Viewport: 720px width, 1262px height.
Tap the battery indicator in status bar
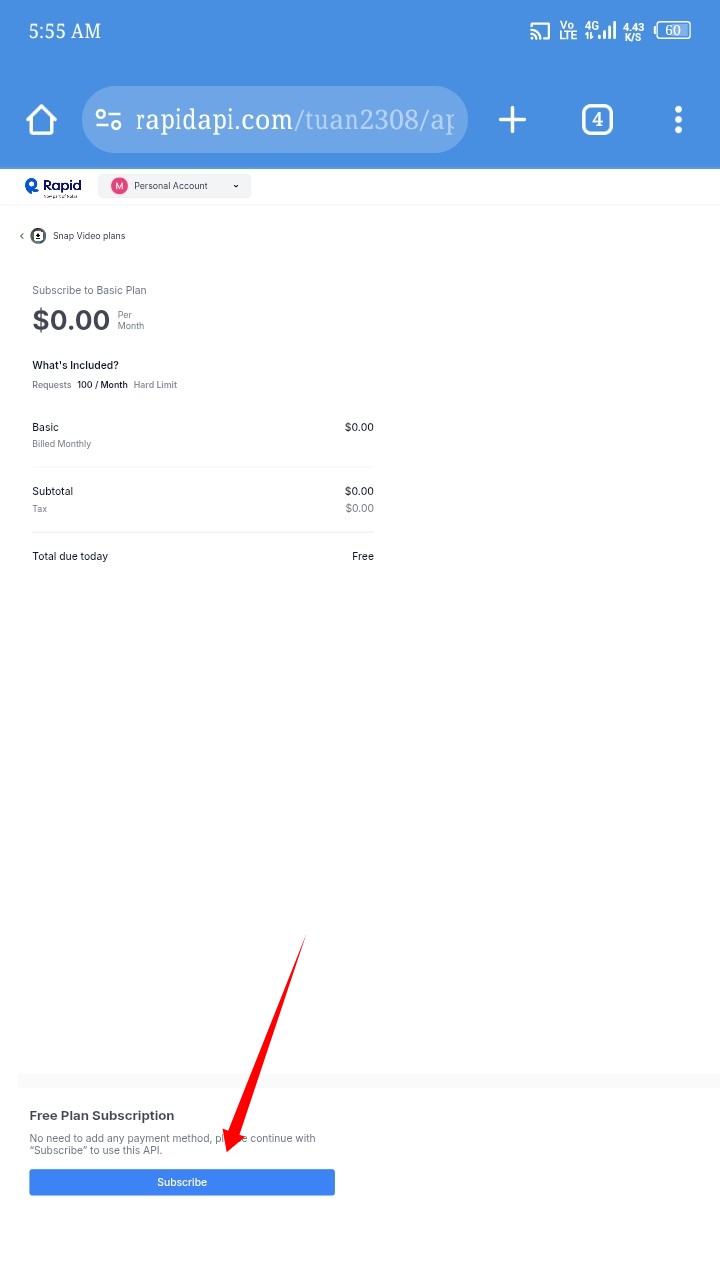tap(672, 31)
